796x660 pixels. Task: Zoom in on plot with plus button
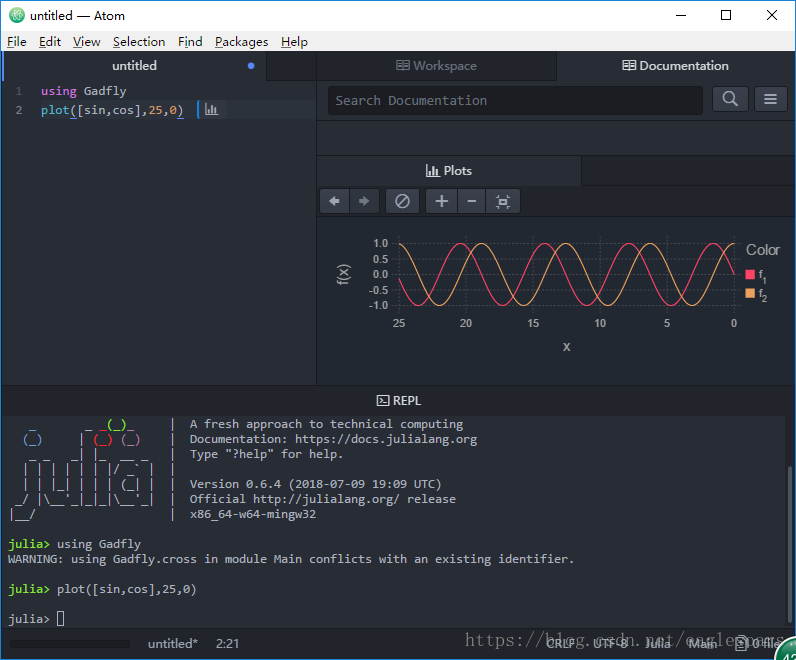click(x=442, y=202)
